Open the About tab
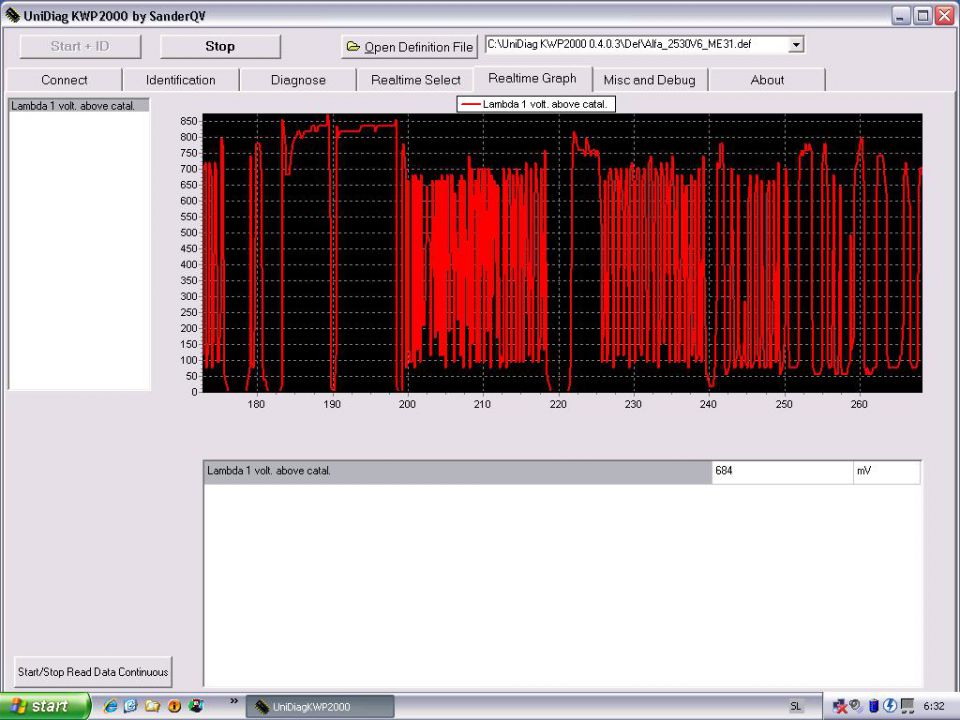The image size is (960, 720). click(x=767, y=80)
